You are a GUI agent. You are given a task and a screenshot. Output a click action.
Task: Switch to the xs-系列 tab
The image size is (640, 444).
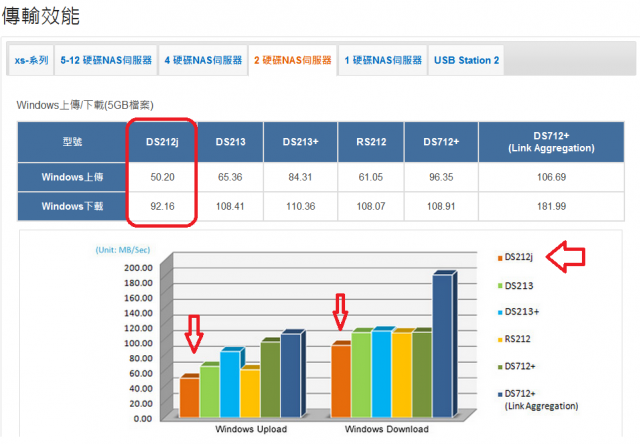[x=31, y=60]
